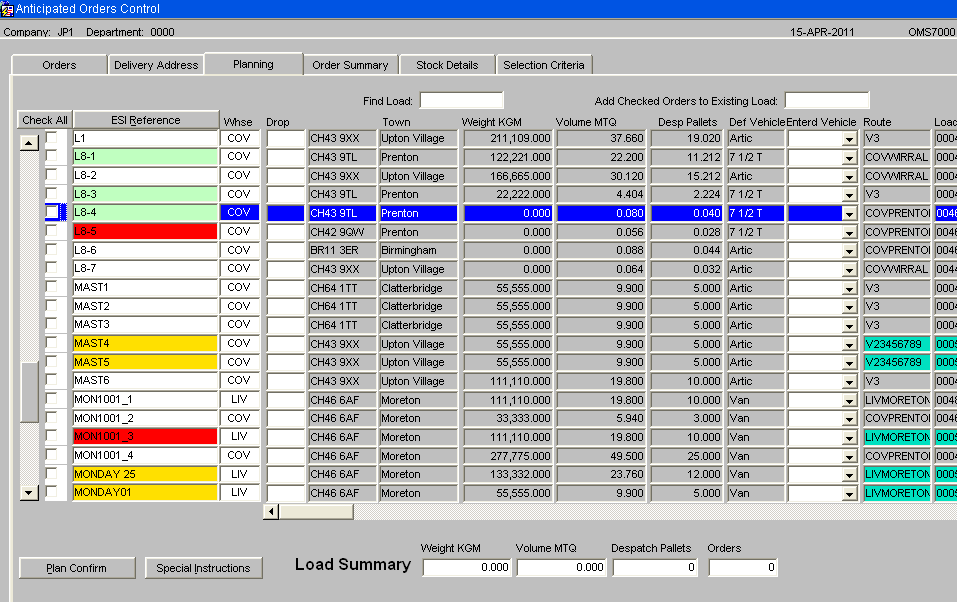Tick the checkbox for order MAST1
The image size is (957, 602).
pyautogui.click(x=51, y=286)
